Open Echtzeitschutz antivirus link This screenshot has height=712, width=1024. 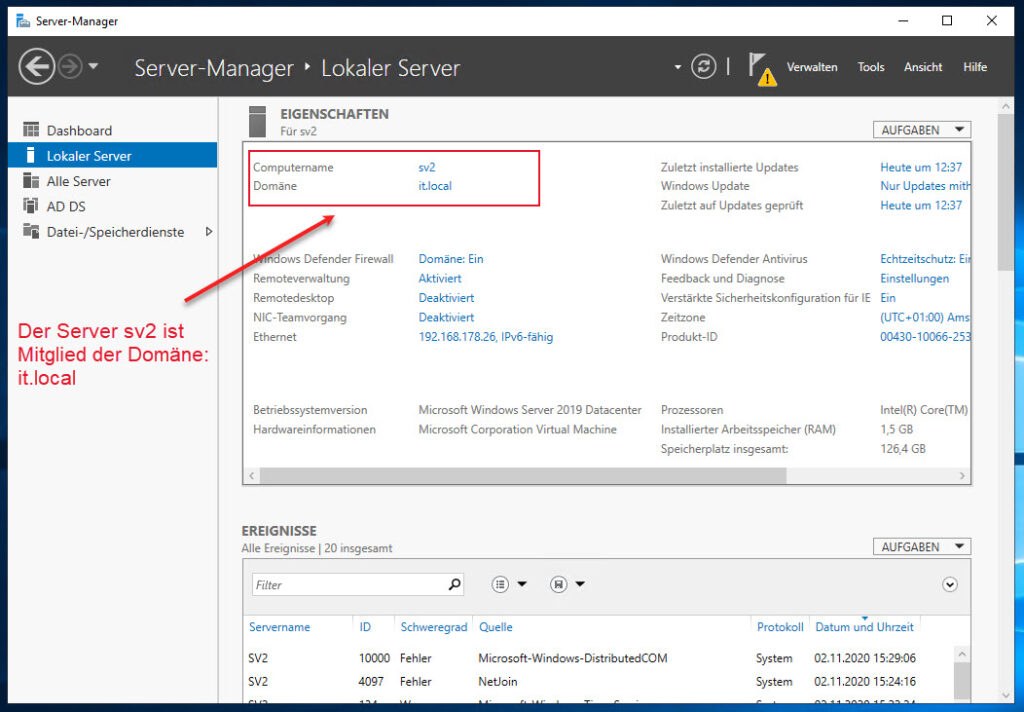click(x=925, y=259)
